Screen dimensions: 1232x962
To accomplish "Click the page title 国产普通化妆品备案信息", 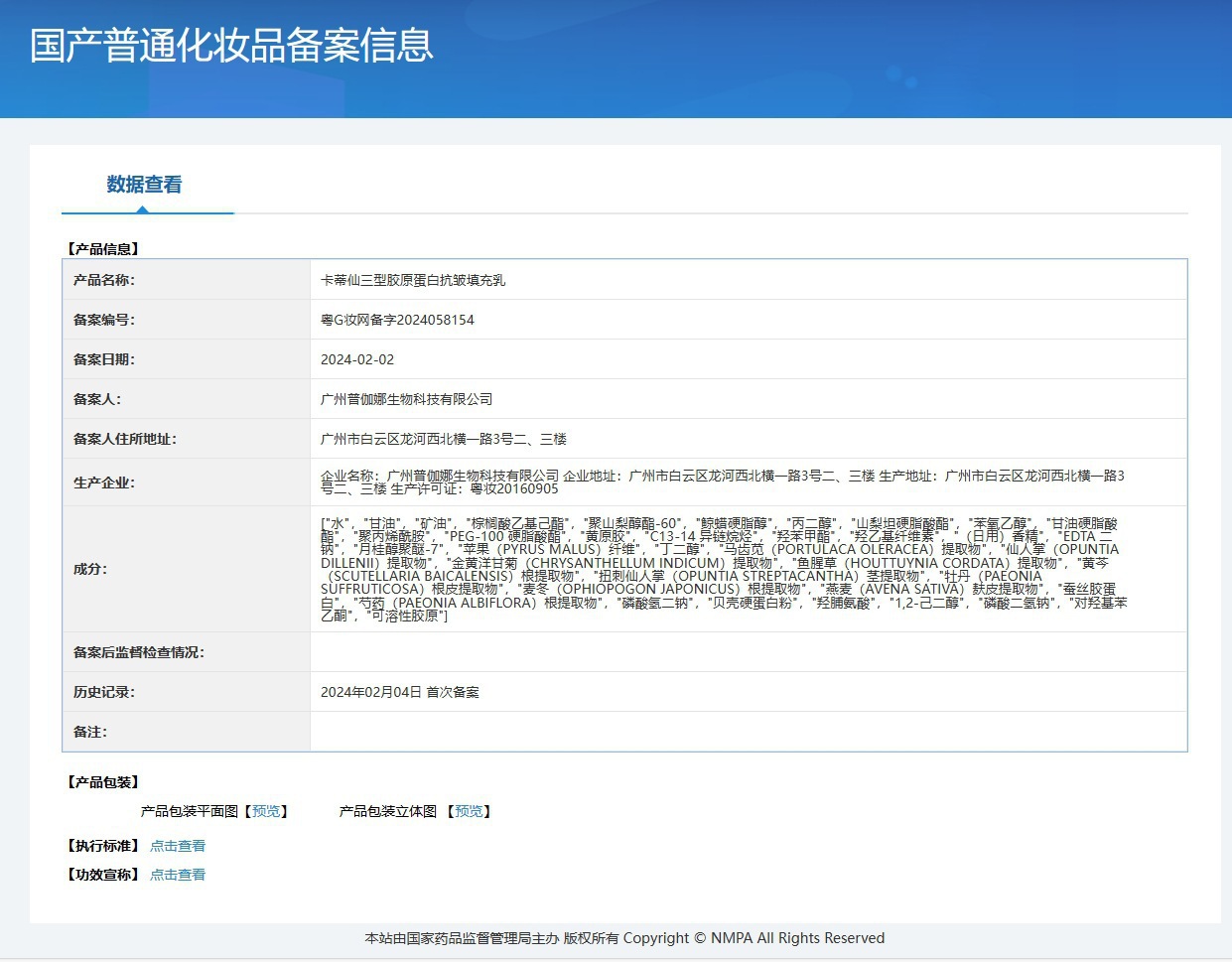I will [x=231, y=46].
